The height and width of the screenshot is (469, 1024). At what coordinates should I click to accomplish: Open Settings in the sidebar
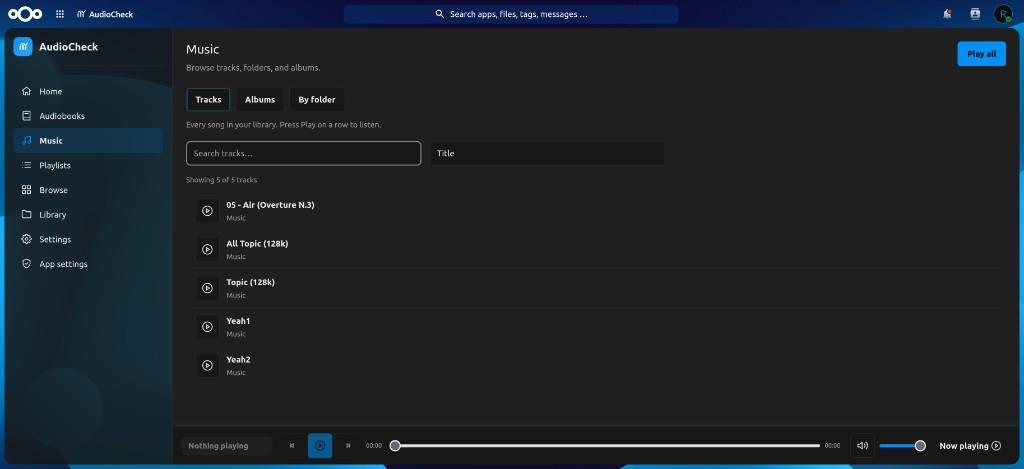(88, 239)
